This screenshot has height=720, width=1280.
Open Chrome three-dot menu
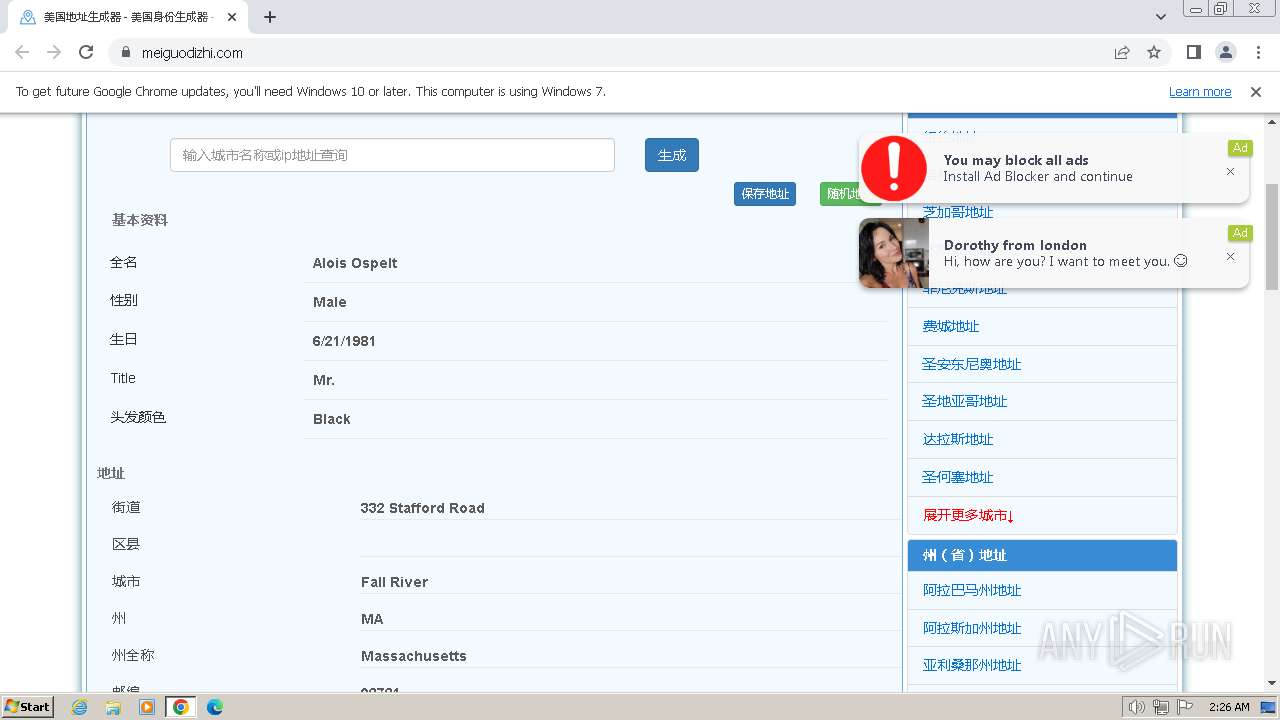pyautogui.click(x=1258, y=53)
